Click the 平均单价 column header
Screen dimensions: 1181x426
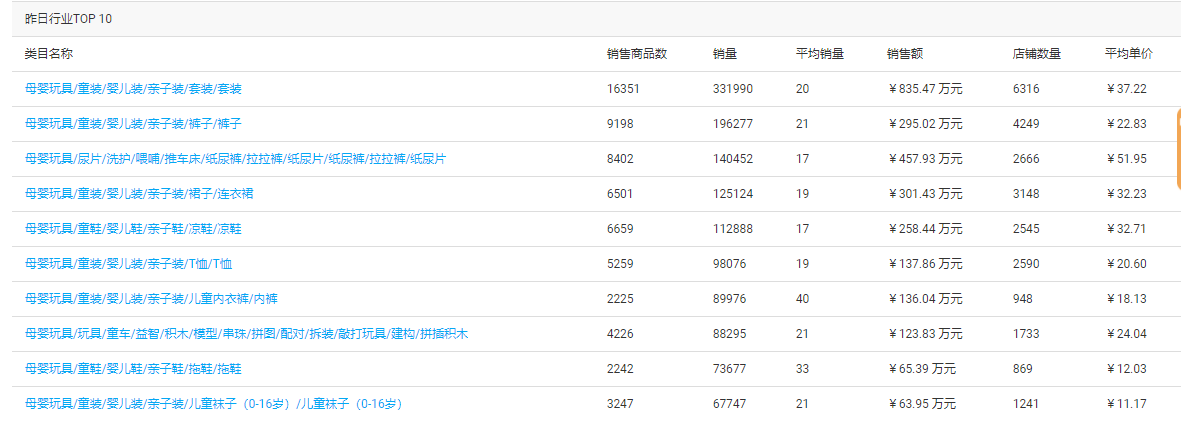click(1128, 54)
